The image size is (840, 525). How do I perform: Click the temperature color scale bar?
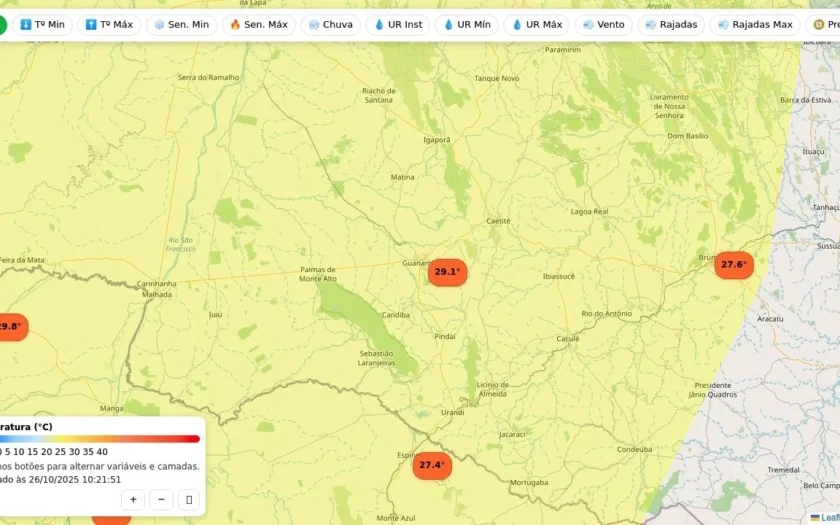point(100,439)
